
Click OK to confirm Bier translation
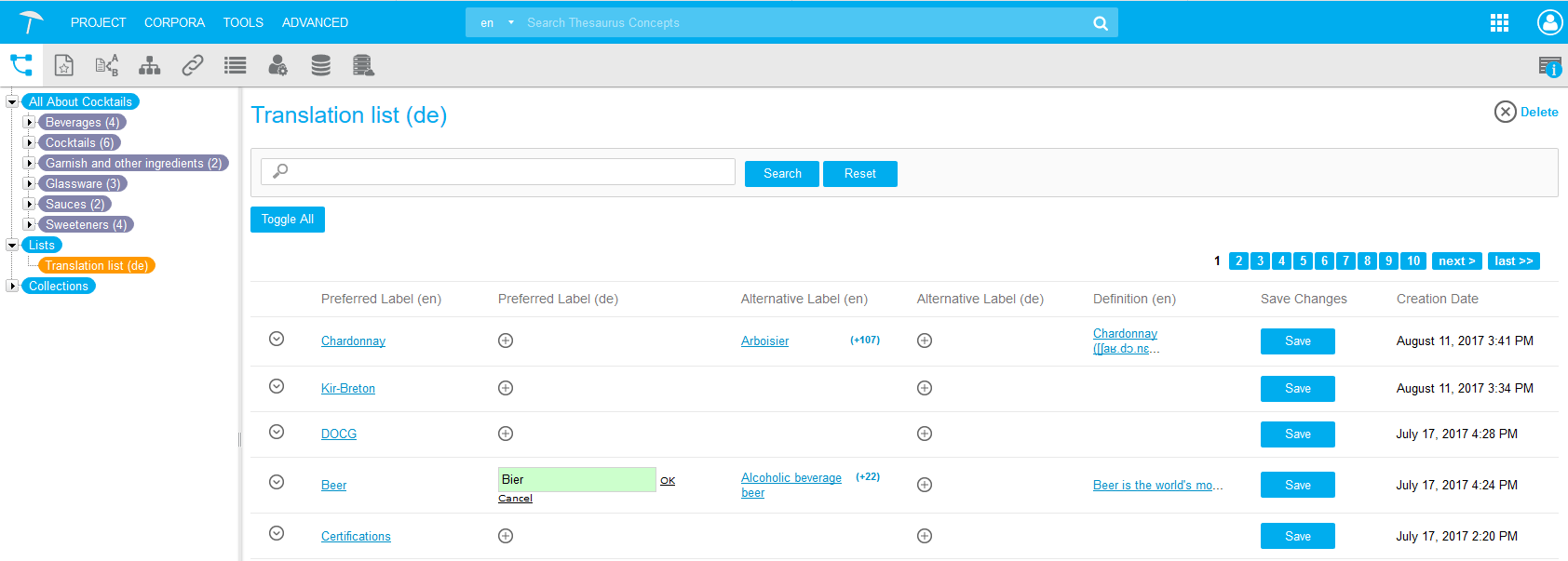tap(668, 481)
